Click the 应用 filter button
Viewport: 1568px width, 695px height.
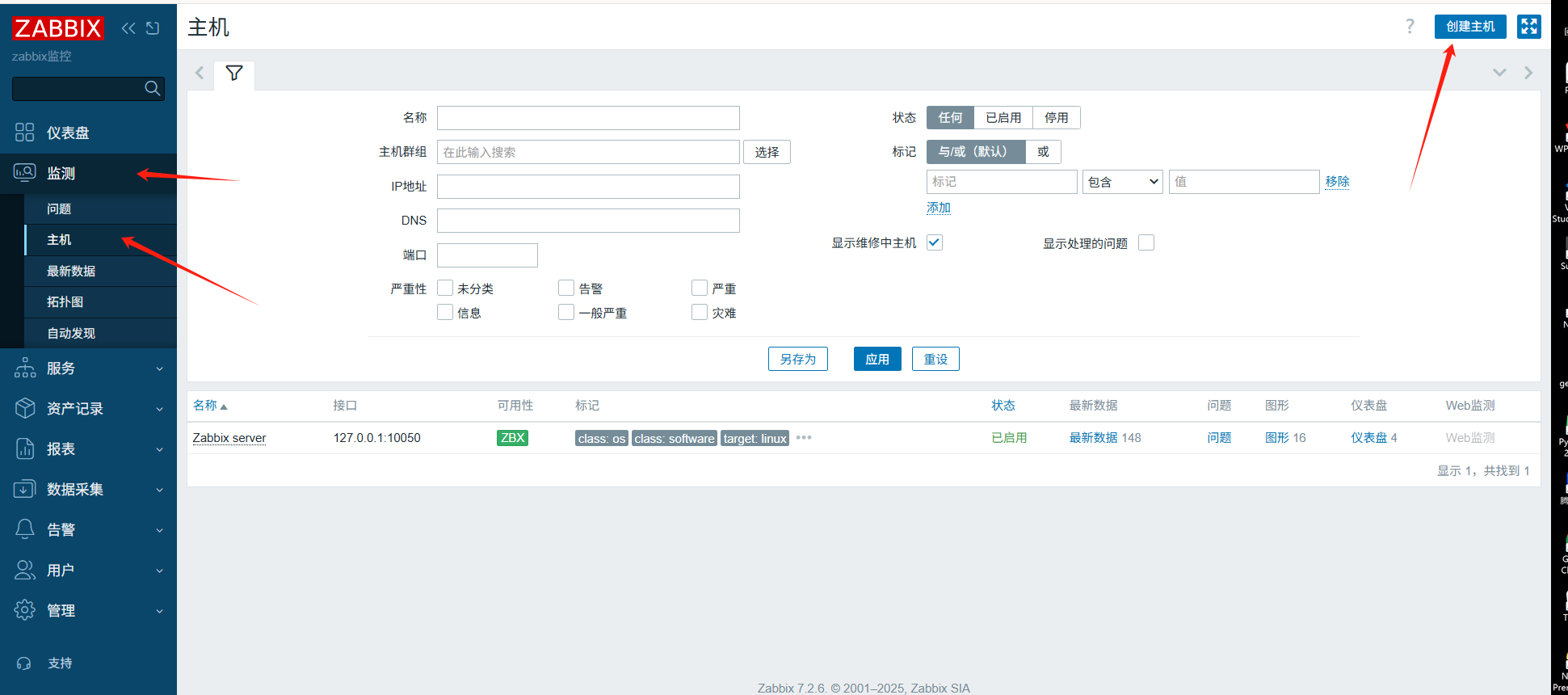(x=877, y=359)
